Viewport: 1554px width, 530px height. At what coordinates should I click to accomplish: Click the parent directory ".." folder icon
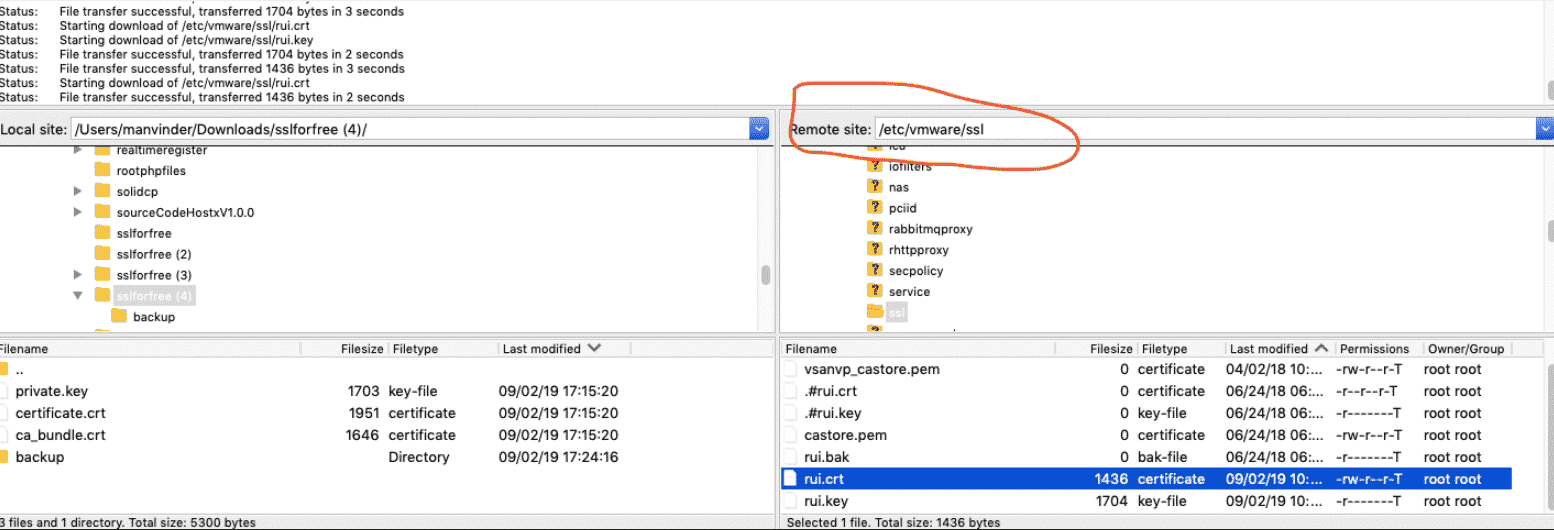click(4, 370)
